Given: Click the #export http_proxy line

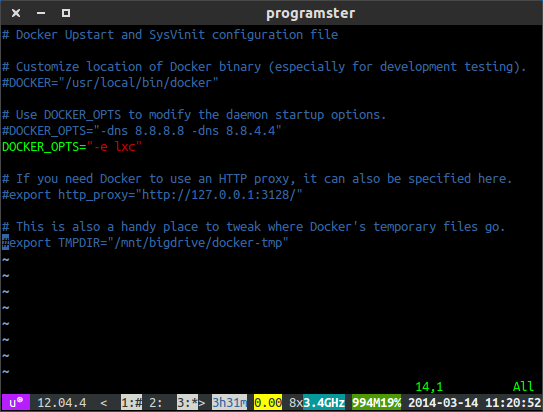Looking at the screenshot, I should (152, 195).
